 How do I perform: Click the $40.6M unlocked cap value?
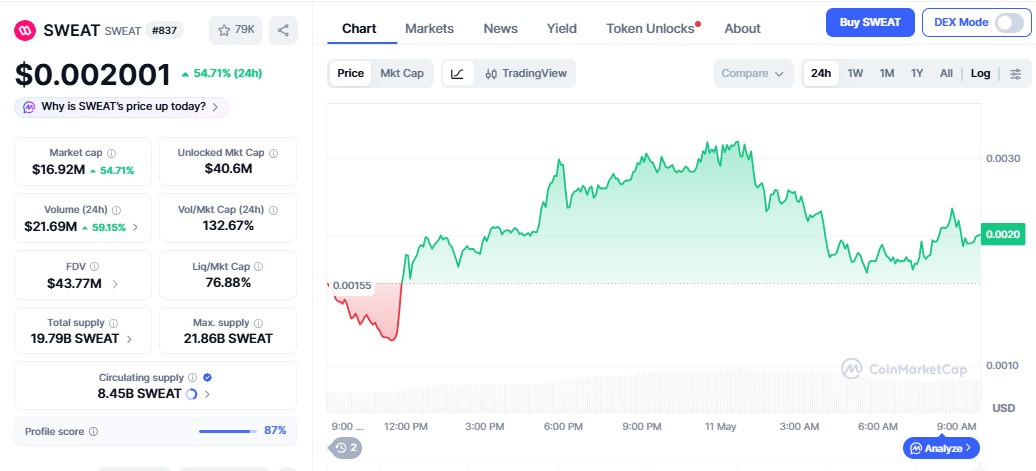[x=228, y=168]
